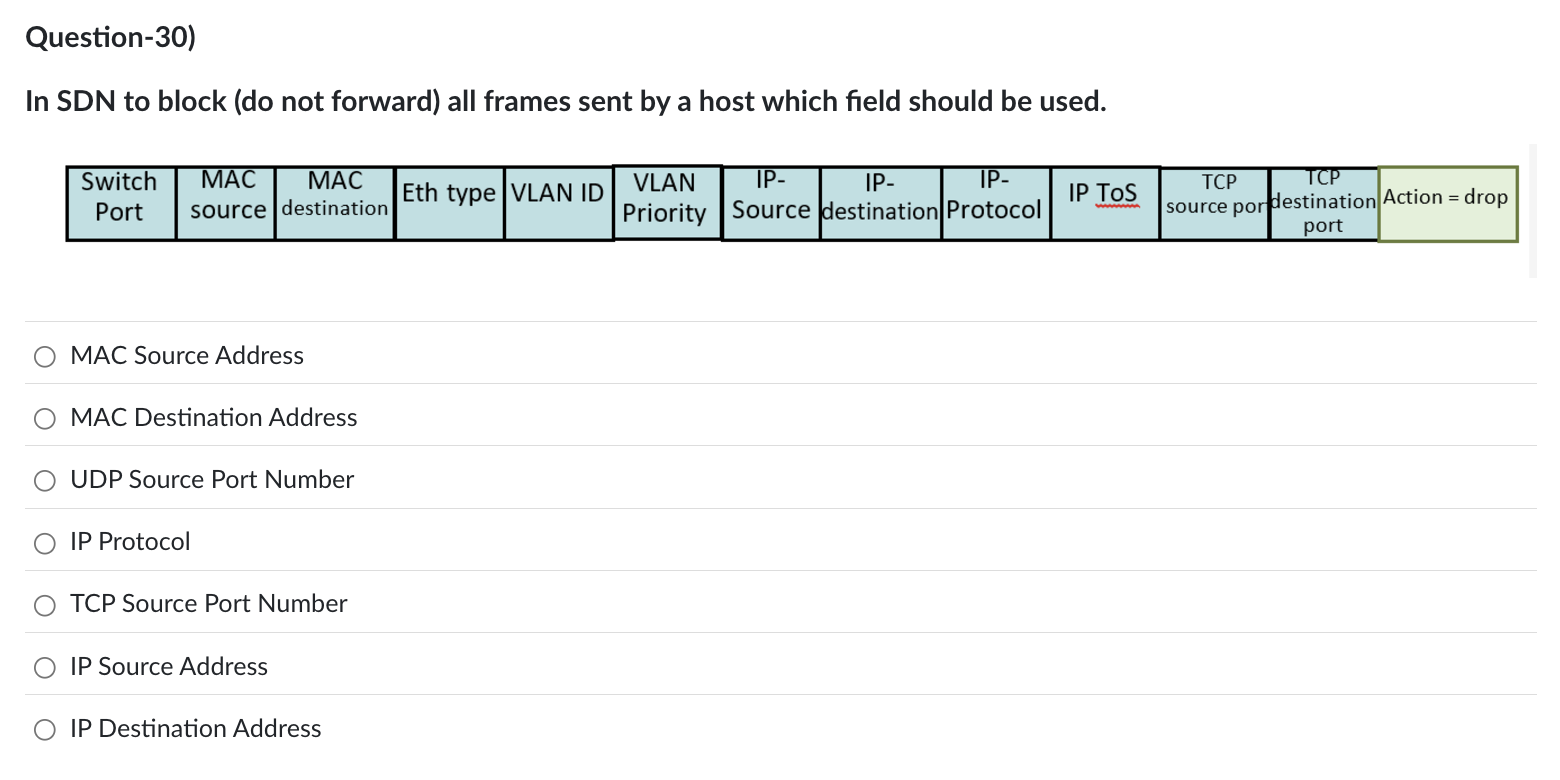The image size is (1560, 780).
Task: Click the TCP destination port cell
Action: pyautogui.click(x=1323, y=202)
